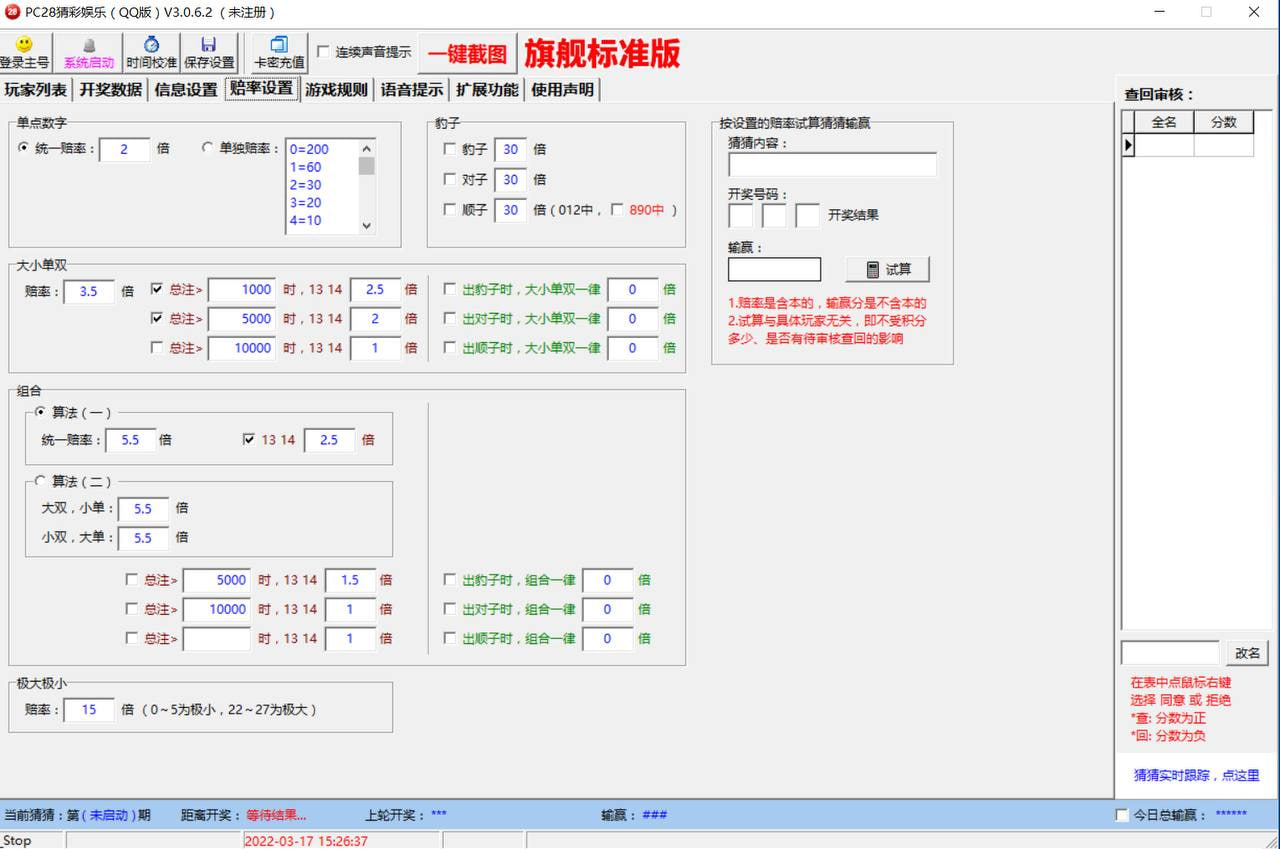Screen dimensions: 1280x849
Task: Select the 单独赔率 radio button
Action: coord(208,148)
